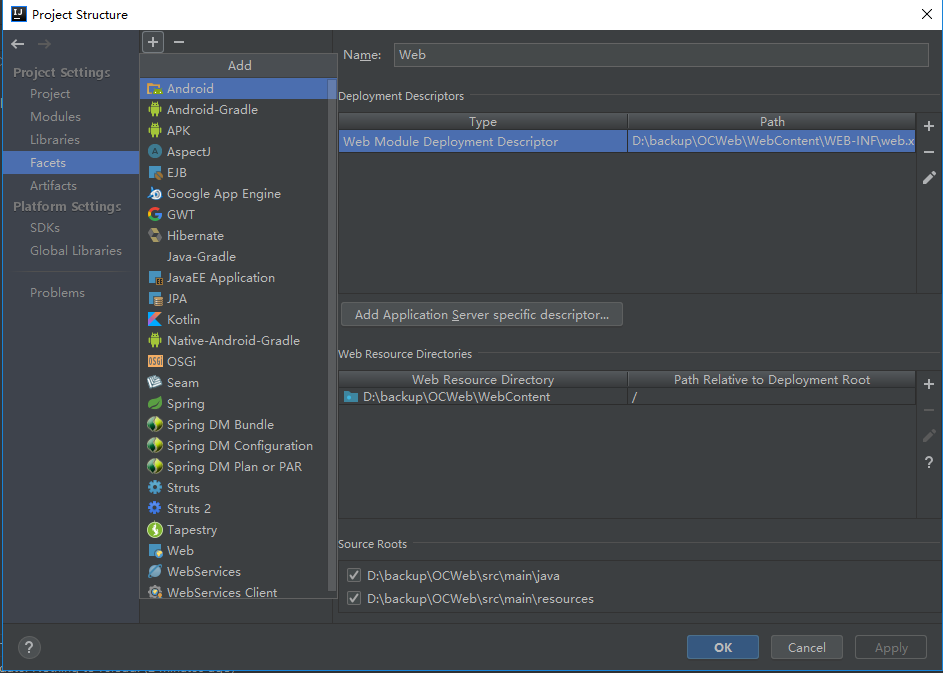Click the Seam icon in the list

pos(155,383)
